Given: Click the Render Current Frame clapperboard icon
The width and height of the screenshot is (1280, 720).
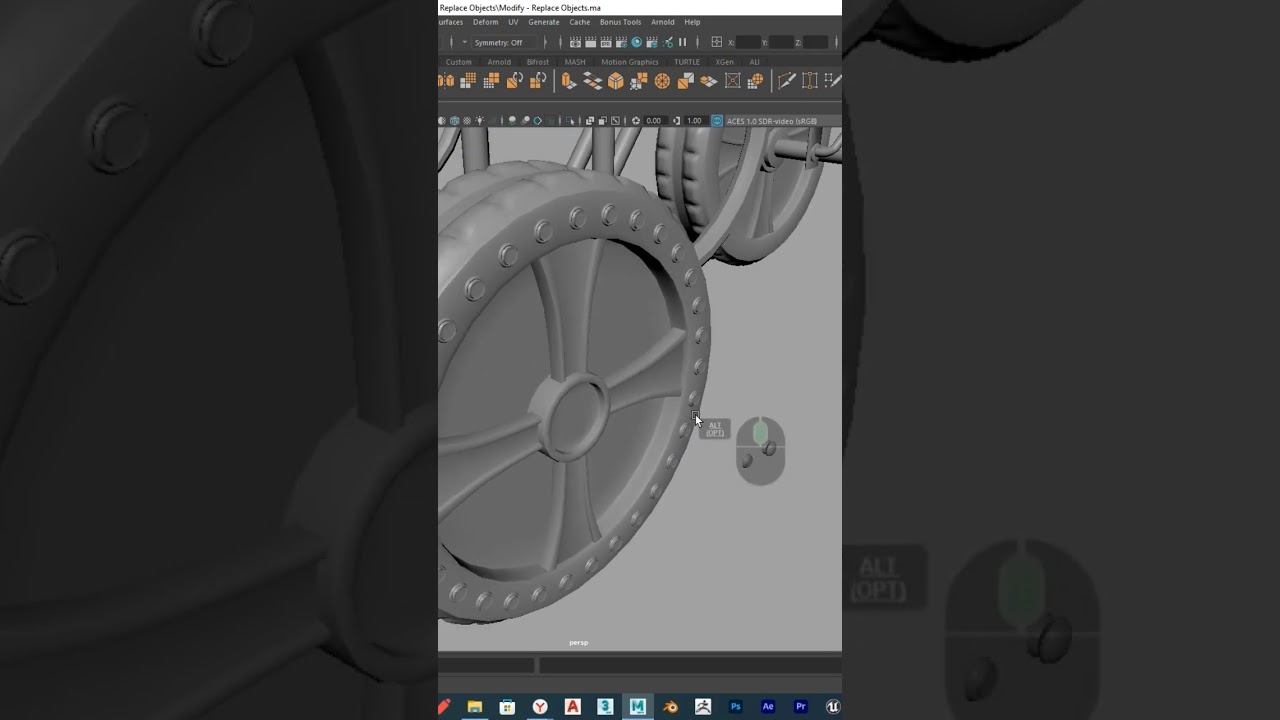Looking at the screenshot, I should 590,42.
